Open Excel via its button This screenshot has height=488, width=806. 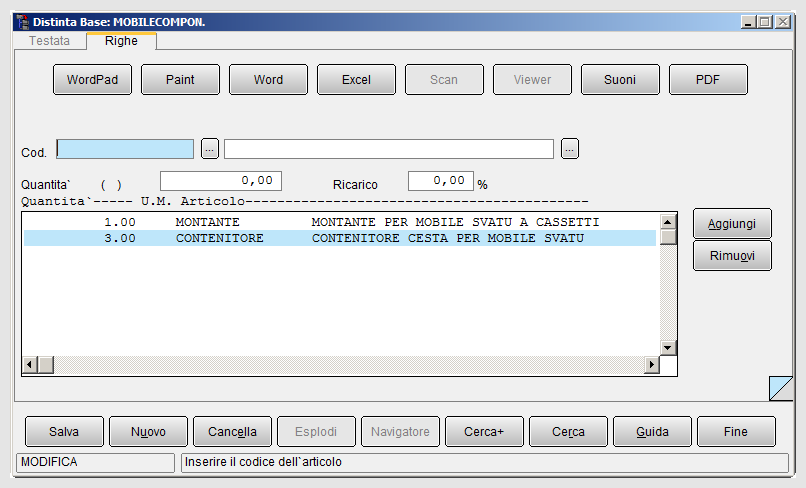click(x=356, y=80)
